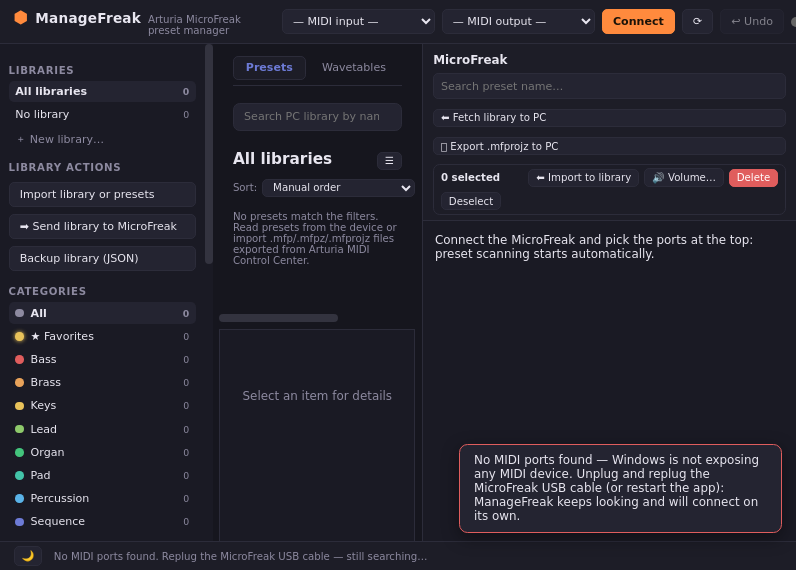
Task: Click 'Select an item for details' text
Action: click(x=317, y=395)
